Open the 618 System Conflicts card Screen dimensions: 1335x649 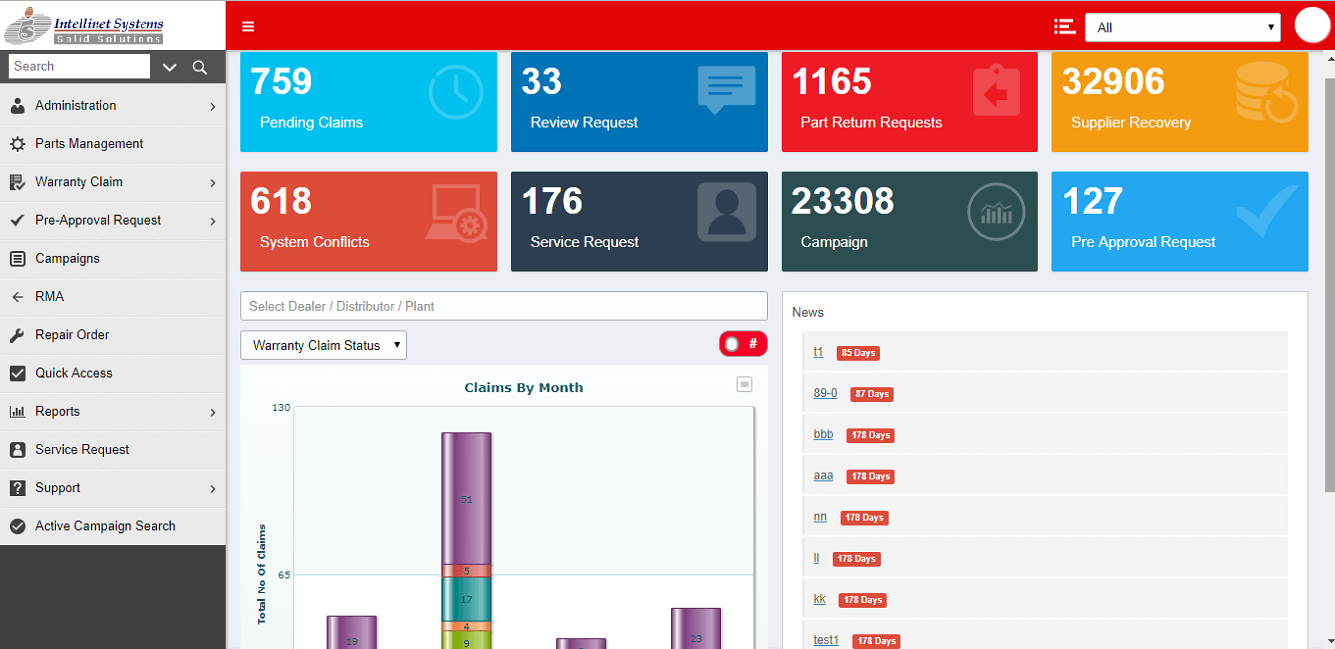368,221
